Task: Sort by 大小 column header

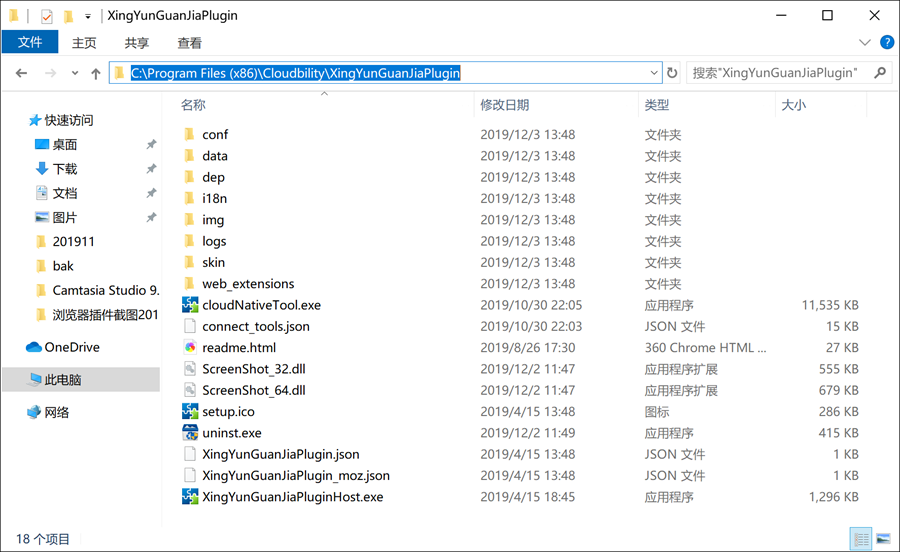Action: pyautogui.click(x=794, y=105)
